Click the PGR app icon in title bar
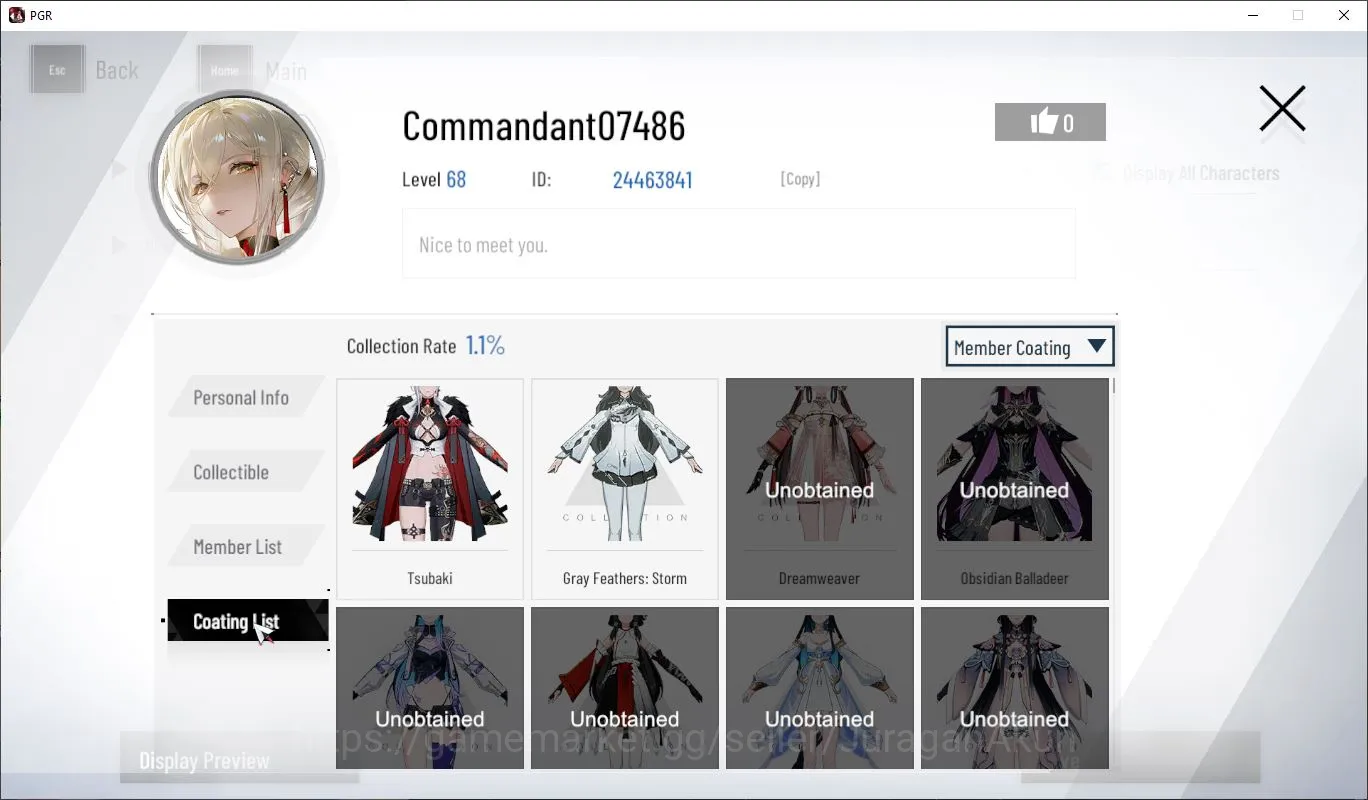The height and width of the screenshot is (800, 1368). pos(16,15)
